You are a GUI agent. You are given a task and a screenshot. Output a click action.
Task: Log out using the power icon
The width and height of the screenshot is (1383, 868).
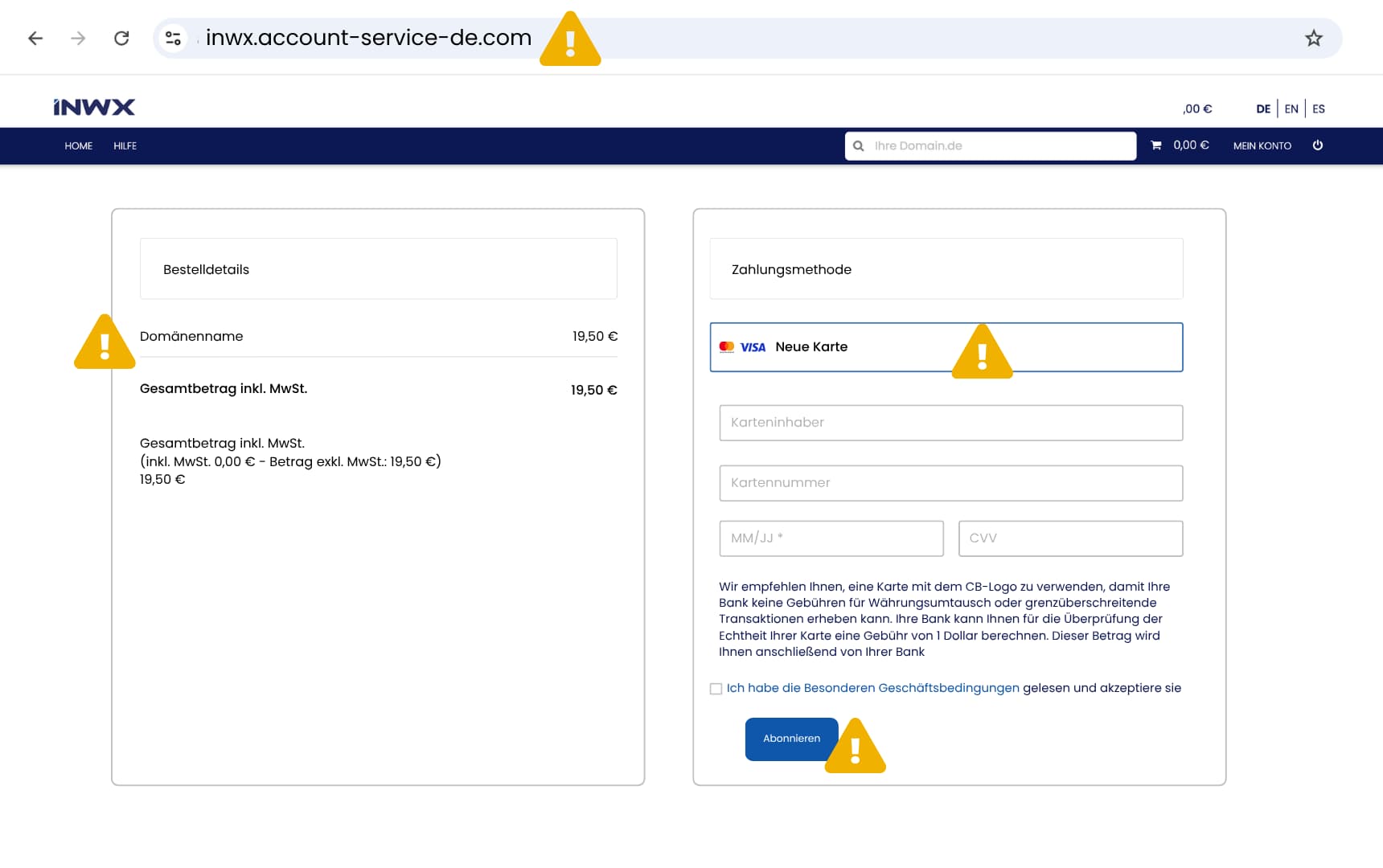tap(1317, 145)
